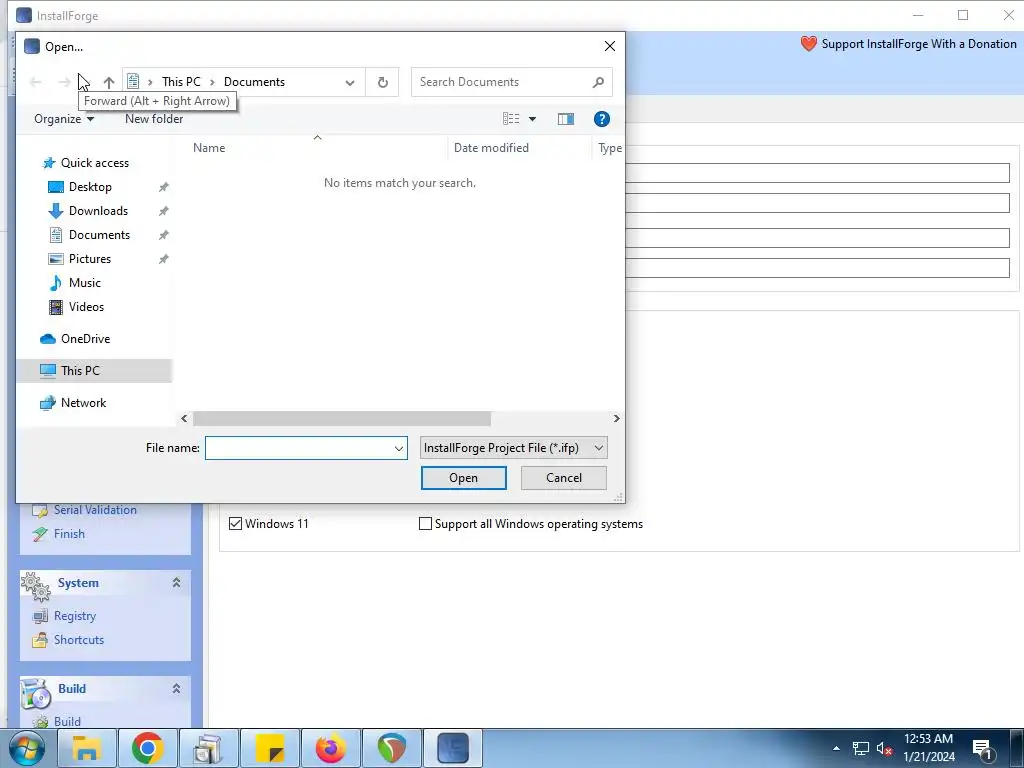The image size is (1024, 768).
Task: Launch Google Chrome from taskbar
Action: coord(148,748)
